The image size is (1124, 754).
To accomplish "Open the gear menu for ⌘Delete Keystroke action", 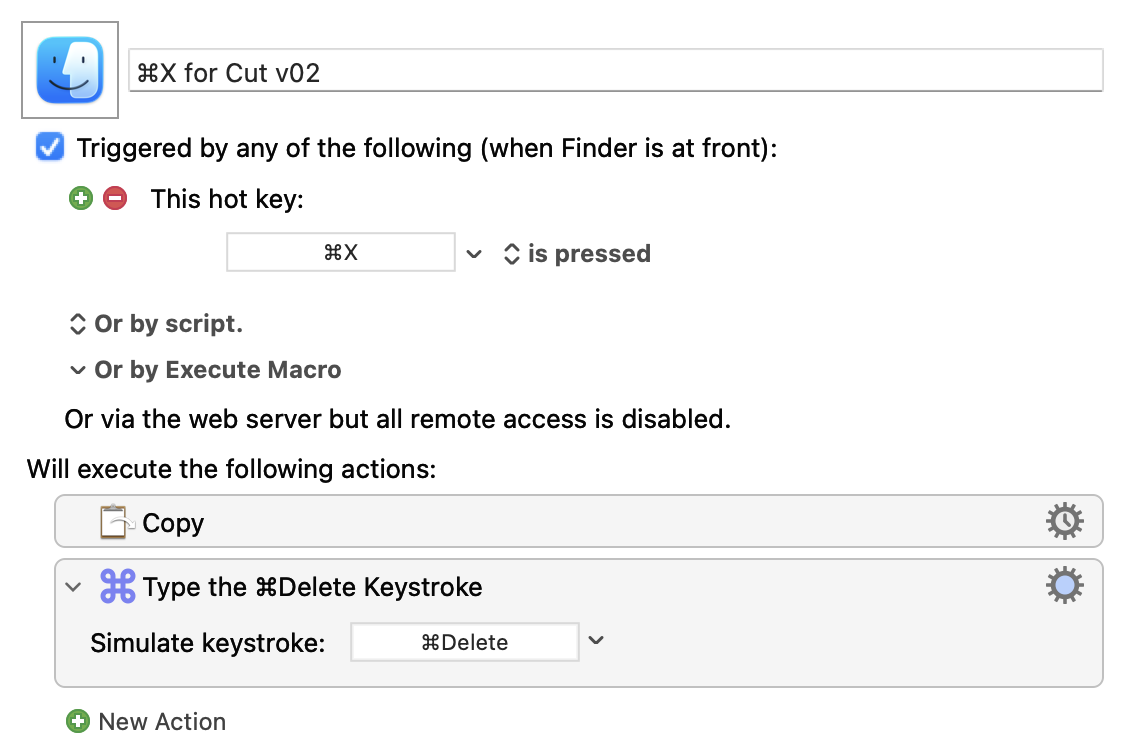I will click(x=1064, y=586).
